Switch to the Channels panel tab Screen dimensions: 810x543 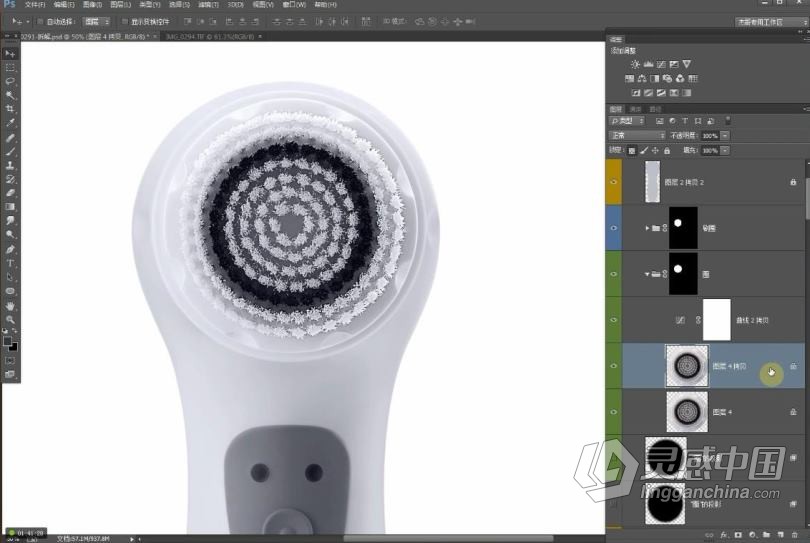[x=635, y=109]
